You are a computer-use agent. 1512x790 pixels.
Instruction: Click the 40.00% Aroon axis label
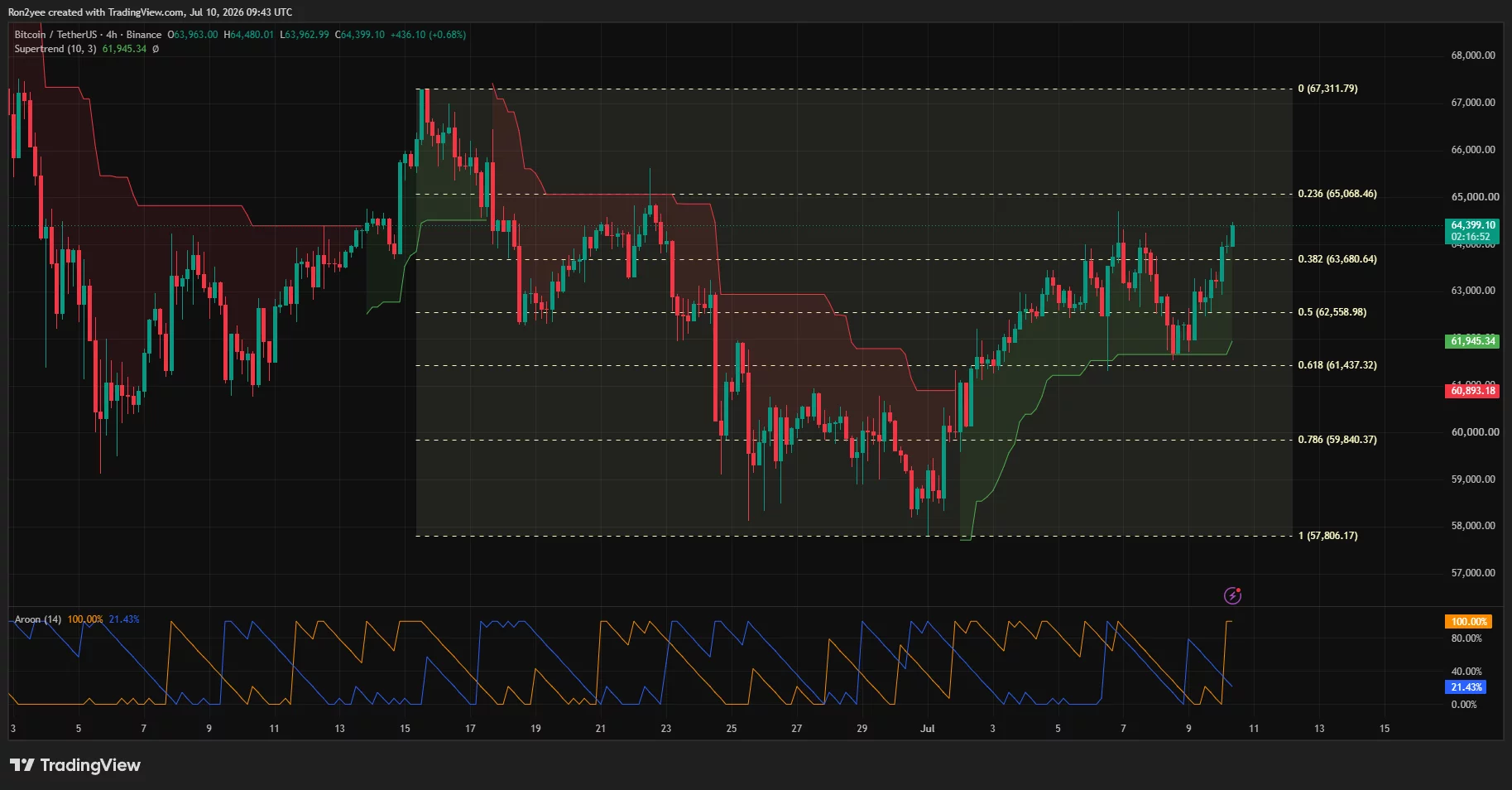click(x=1466, y=672)
